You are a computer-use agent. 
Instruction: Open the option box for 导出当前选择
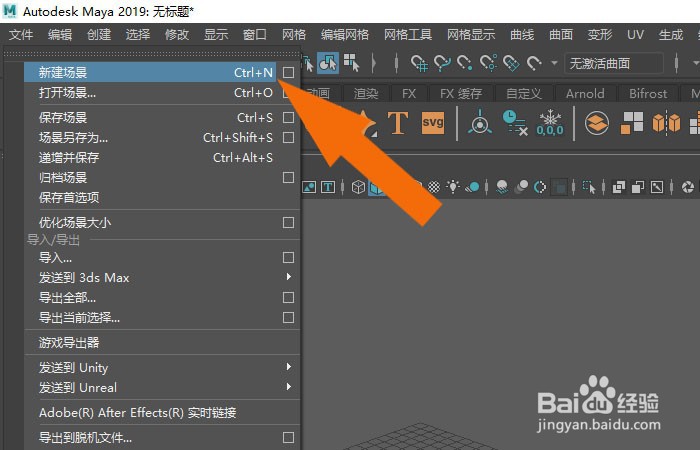pos(288,317)
